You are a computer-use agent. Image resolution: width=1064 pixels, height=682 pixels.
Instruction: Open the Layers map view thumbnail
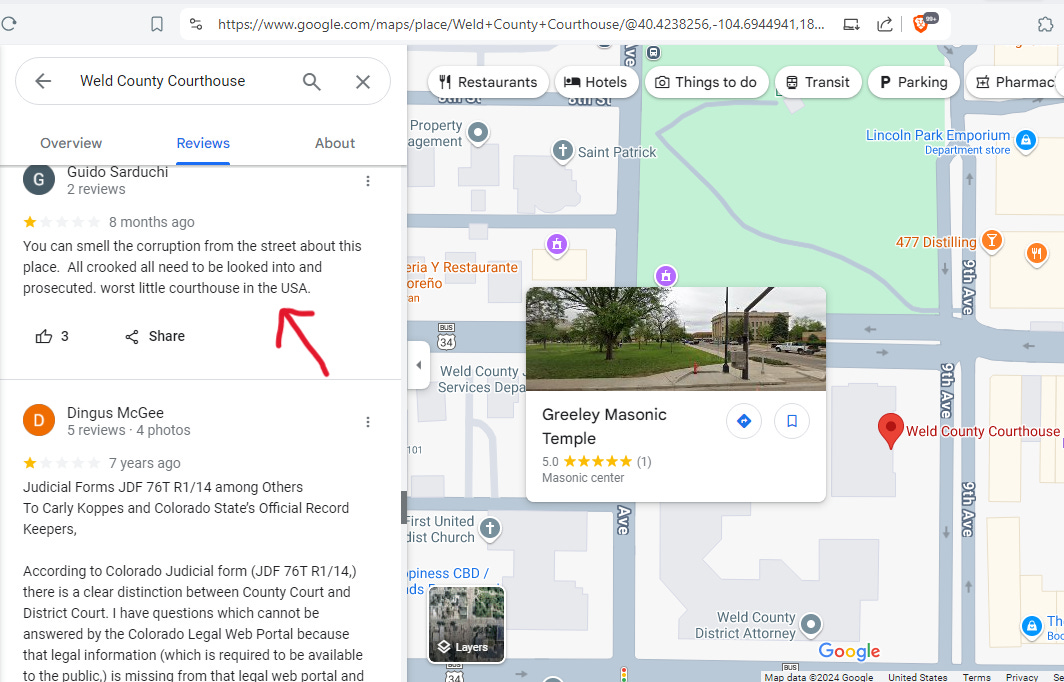coord(466,625)
